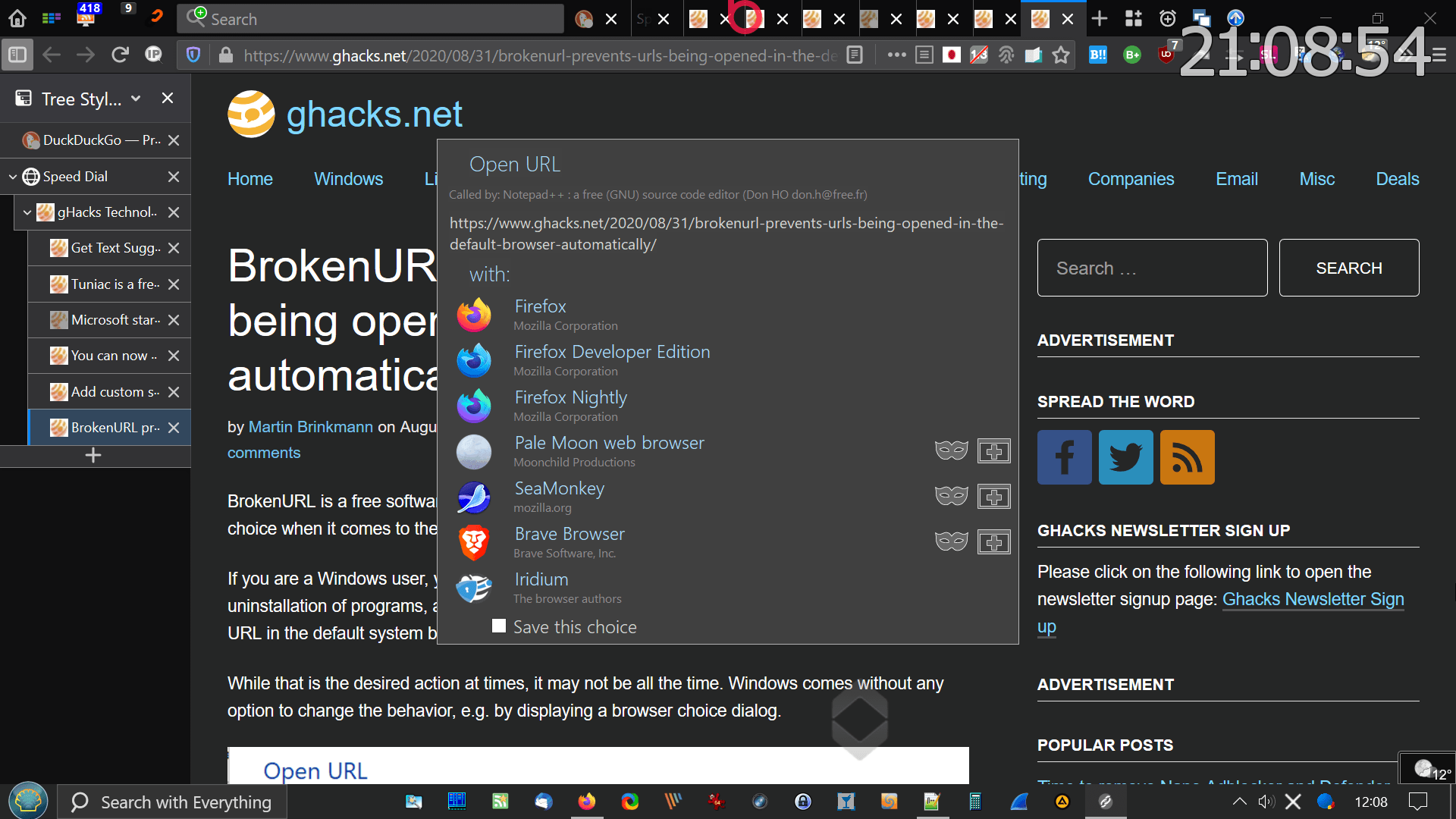1456x819 pixels.
Task: Collapse the Speed Dial tab tree
Action: 12,177
